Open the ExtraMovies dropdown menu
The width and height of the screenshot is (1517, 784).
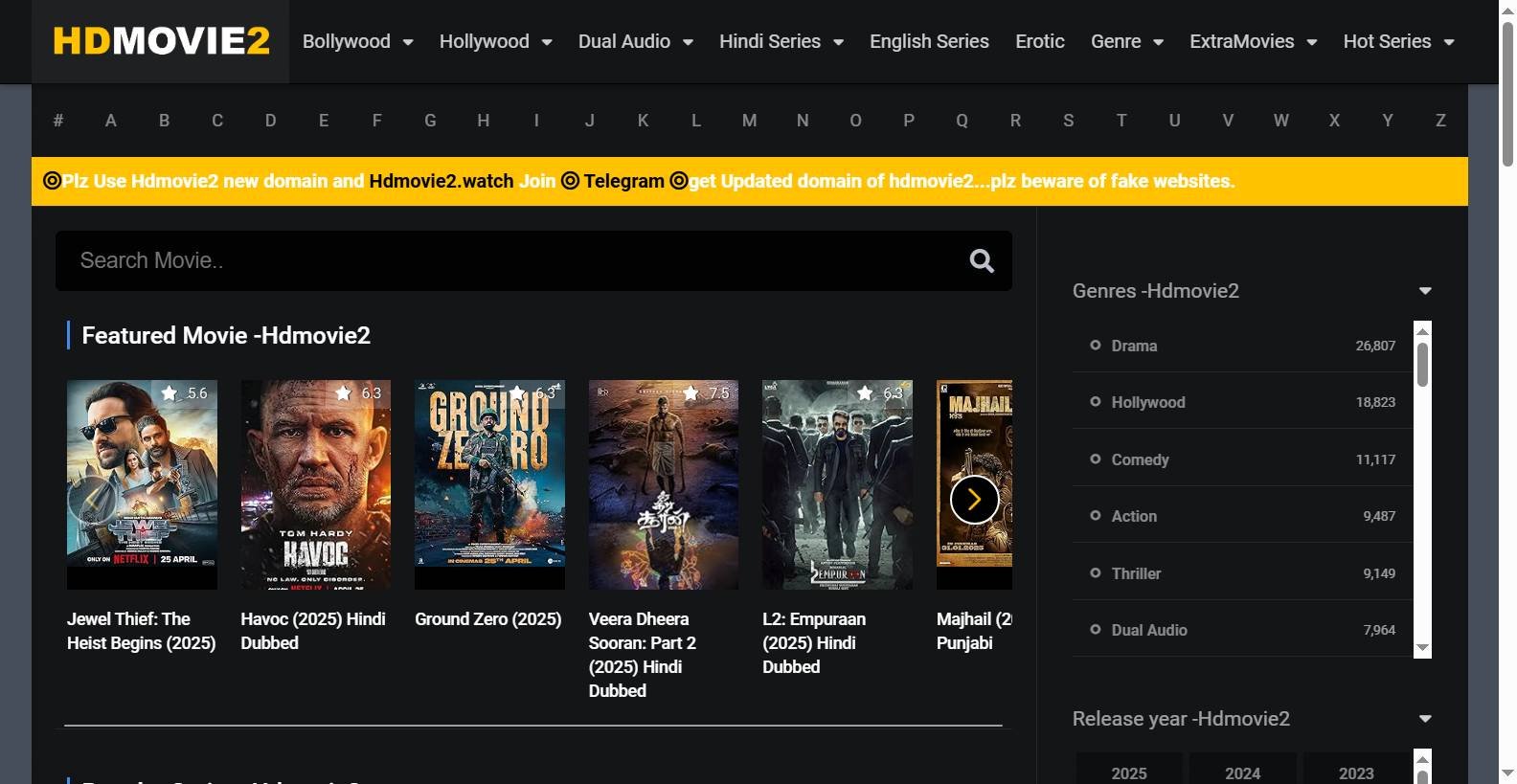pyautogui.click(x=1254, y=41)
